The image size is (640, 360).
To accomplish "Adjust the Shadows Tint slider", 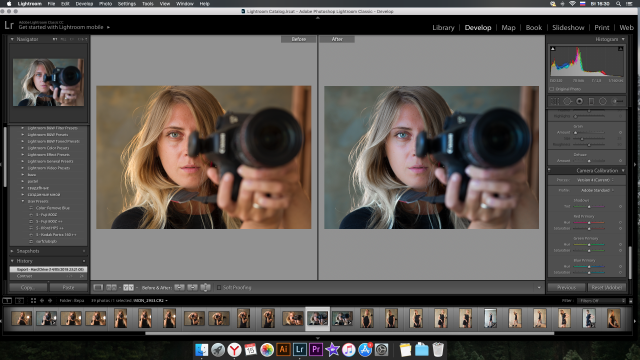I will (589, 207).
